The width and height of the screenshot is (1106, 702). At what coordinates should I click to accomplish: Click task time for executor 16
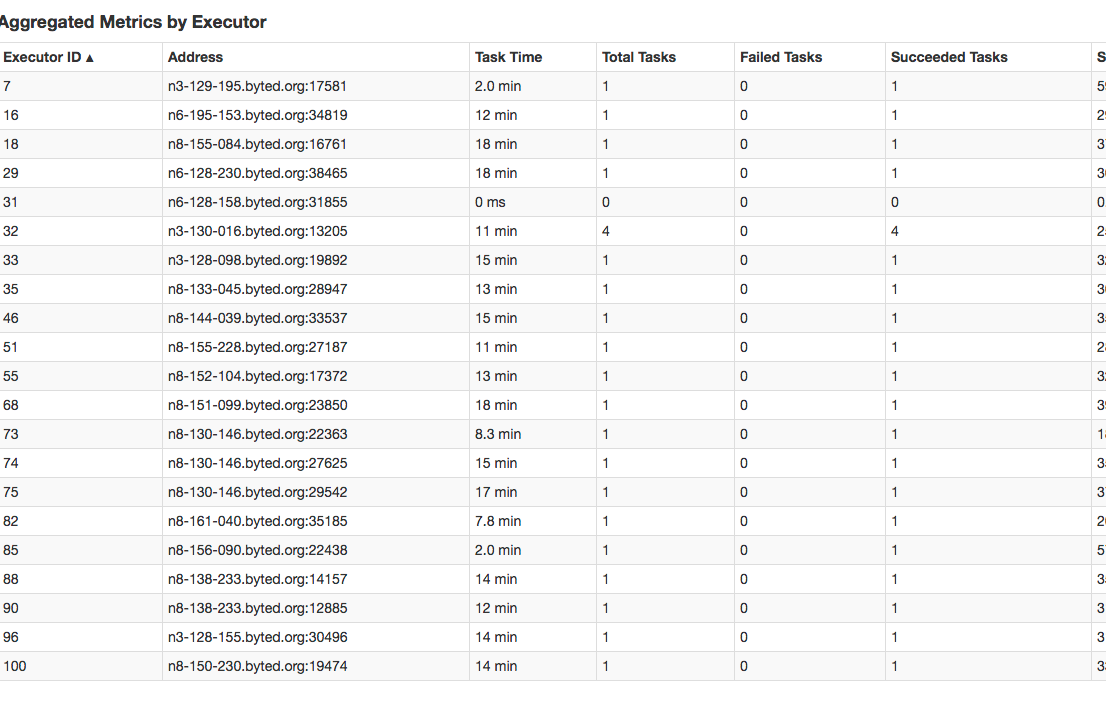pyautogui.click(x=533, y=115)
